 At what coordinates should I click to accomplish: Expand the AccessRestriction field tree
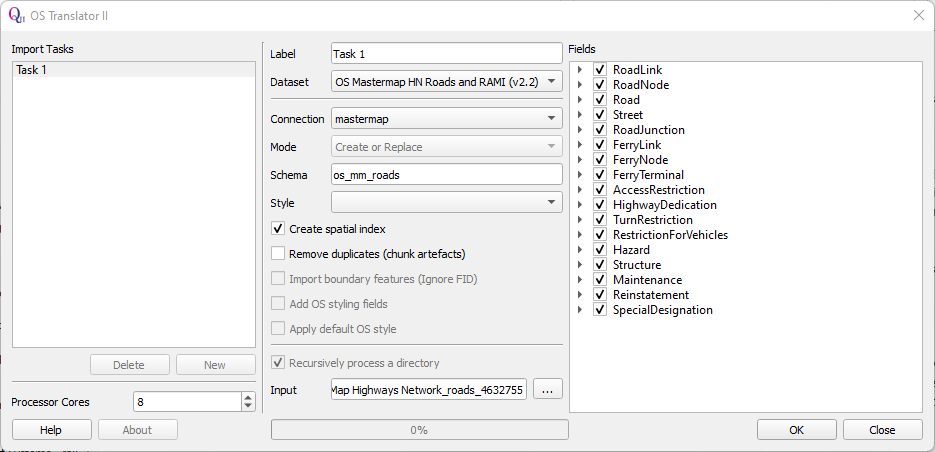(580, 190)
